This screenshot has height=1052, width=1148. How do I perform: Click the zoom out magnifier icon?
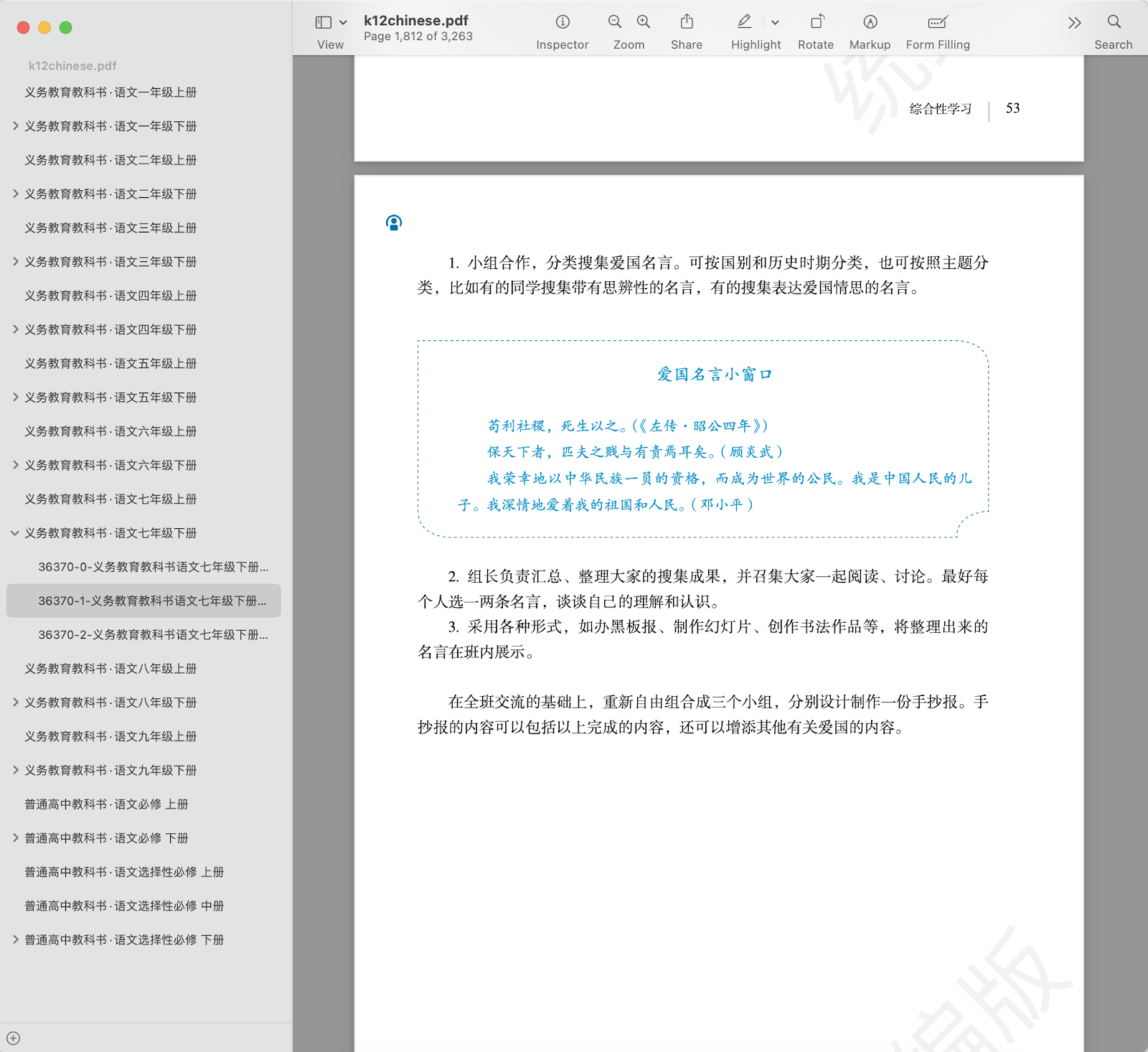pos(615,22)
